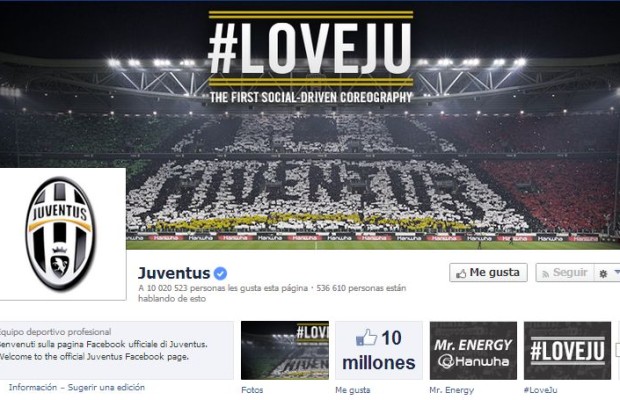Click the RSS icon on Seguir button

pos(546,274)
